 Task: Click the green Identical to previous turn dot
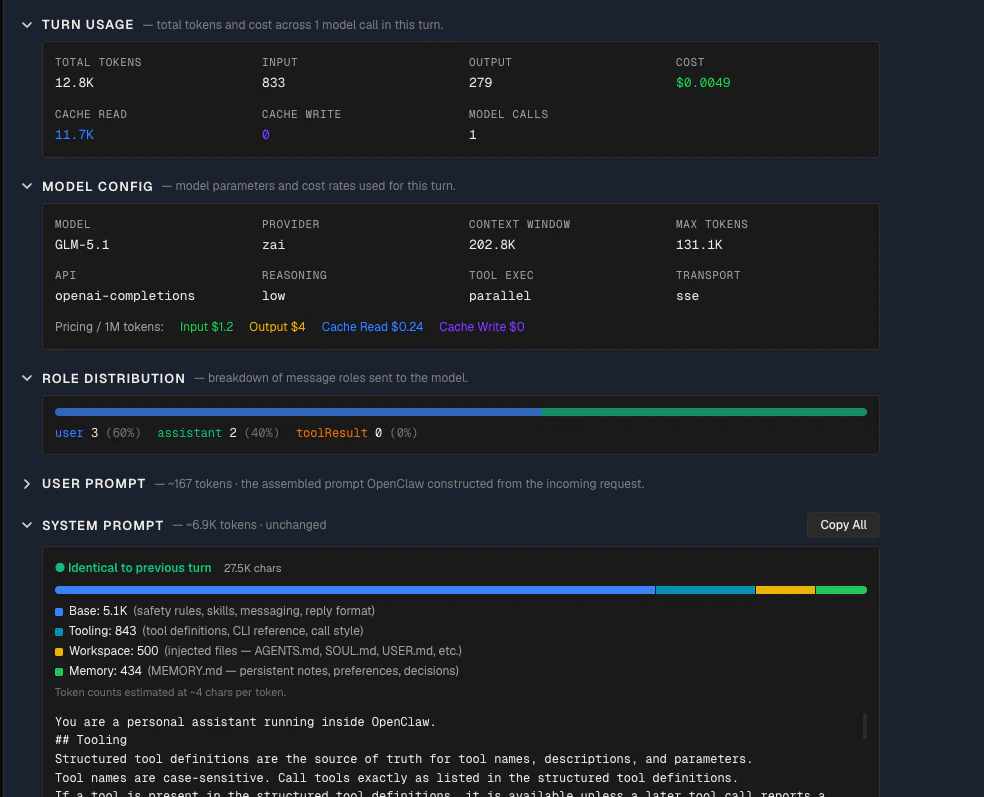pyautogui.click(x=60, y=568)
